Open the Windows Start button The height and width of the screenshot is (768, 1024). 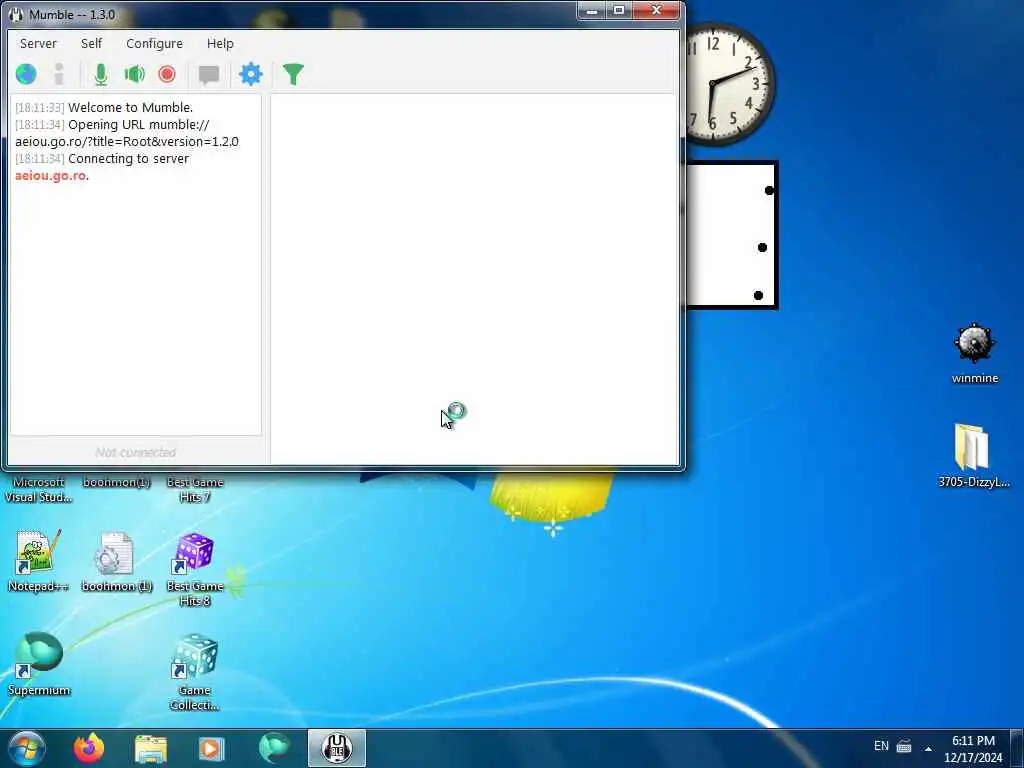tap(27, 748)
